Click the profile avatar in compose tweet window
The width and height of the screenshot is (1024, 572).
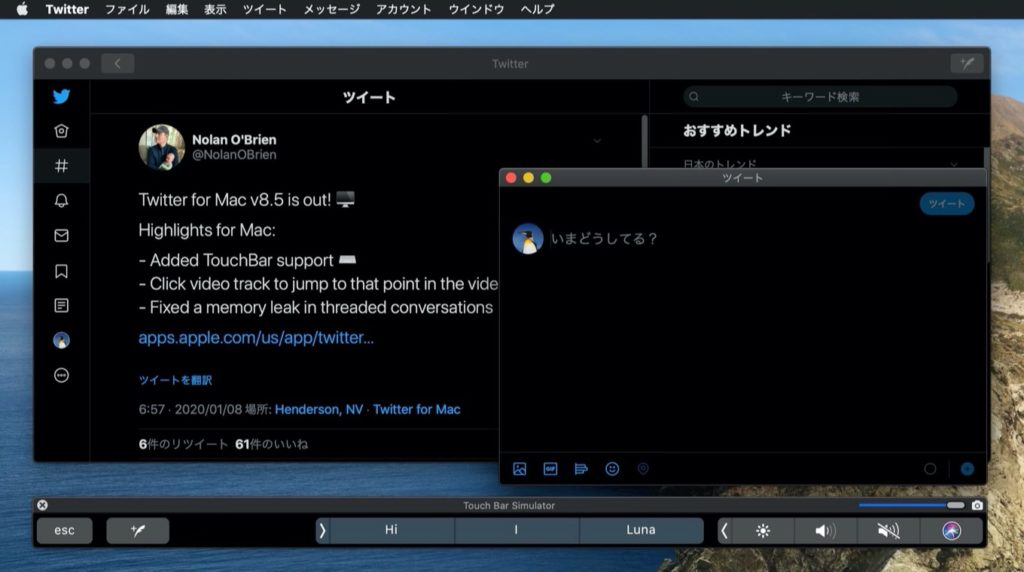(528, 239)
